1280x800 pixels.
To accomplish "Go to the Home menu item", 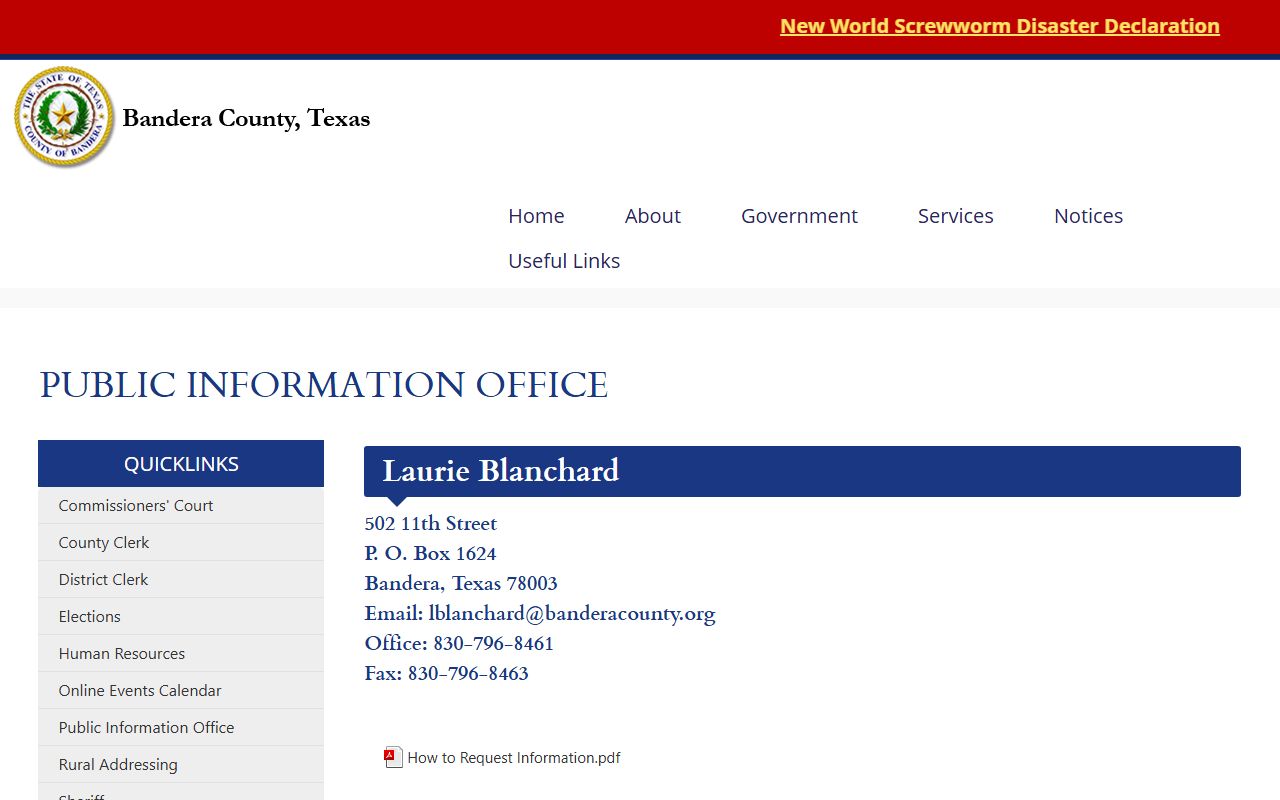I will click(x=536, y=216).
